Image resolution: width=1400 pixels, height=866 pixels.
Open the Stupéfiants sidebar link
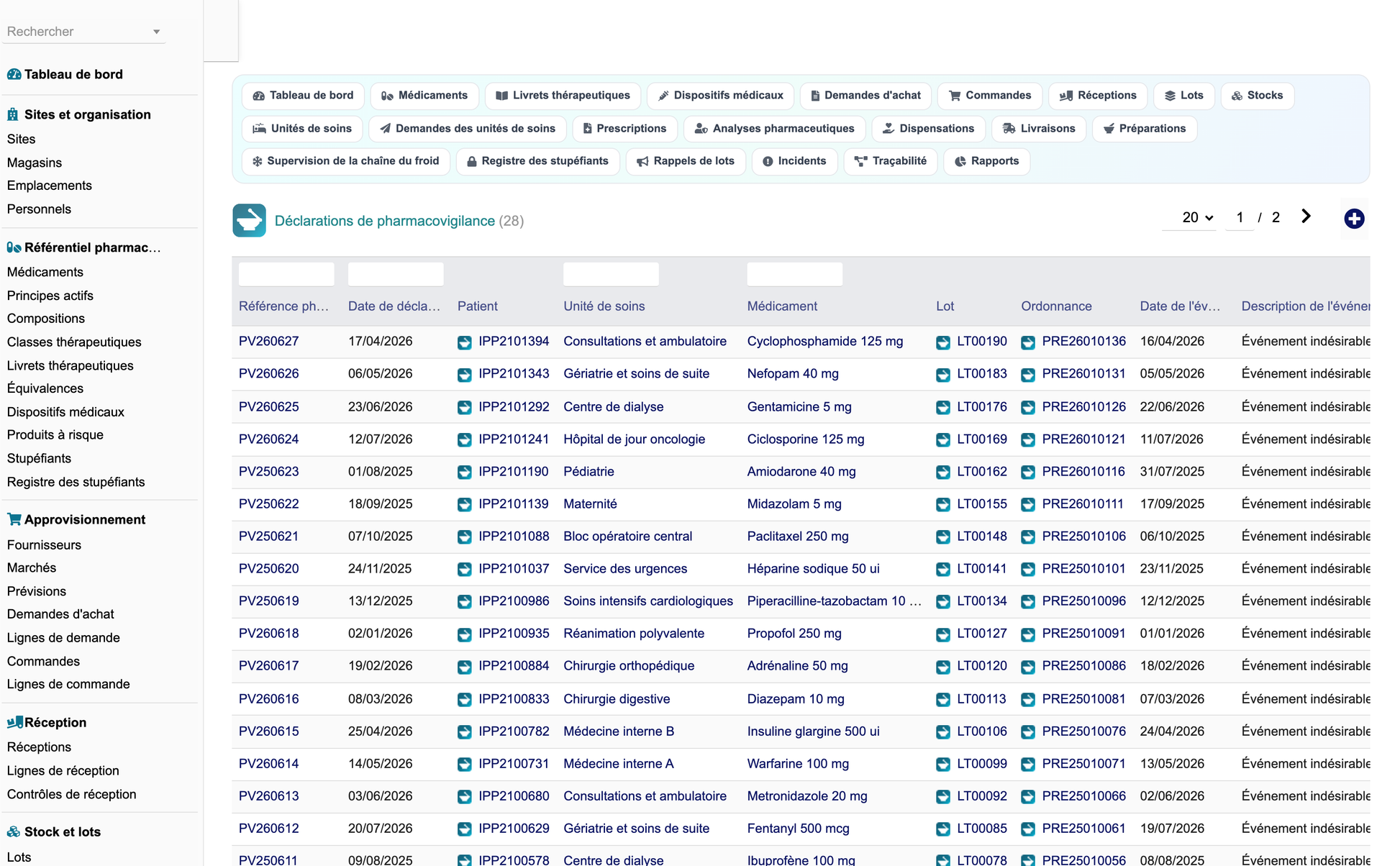point(39,459)
